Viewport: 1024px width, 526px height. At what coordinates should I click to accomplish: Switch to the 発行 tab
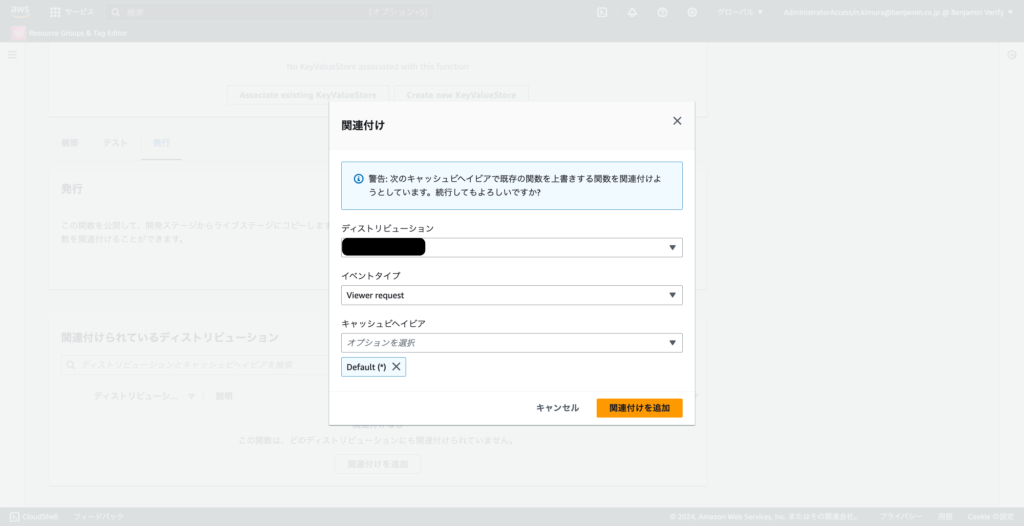(161, 142)
